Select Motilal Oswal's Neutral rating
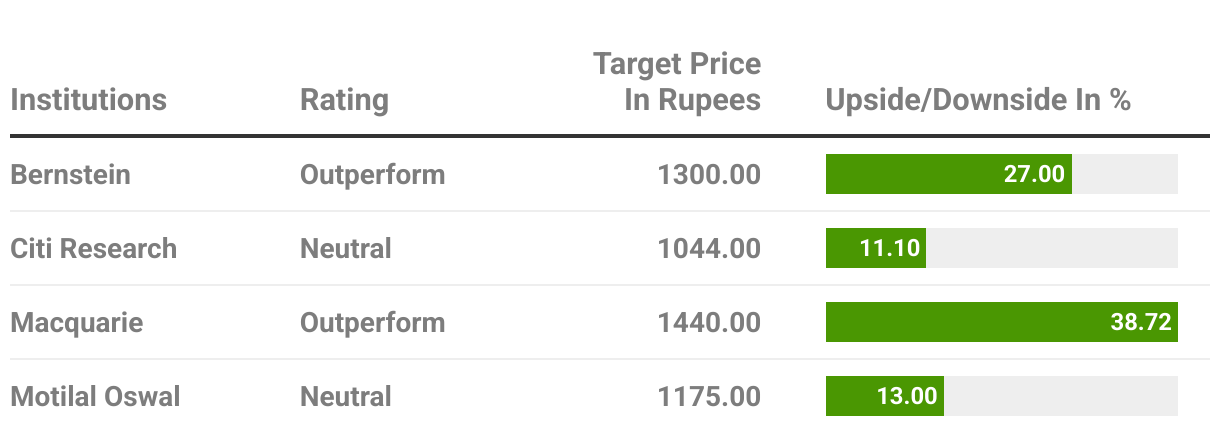 click(345, 396)
